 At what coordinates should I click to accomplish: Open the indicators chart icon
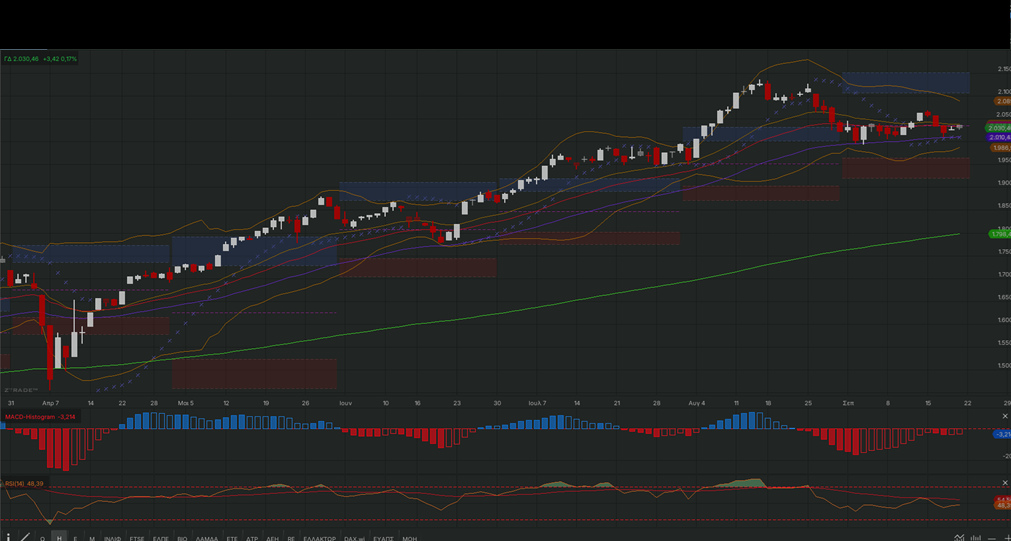pyautogui.click(x=959, y=537)
